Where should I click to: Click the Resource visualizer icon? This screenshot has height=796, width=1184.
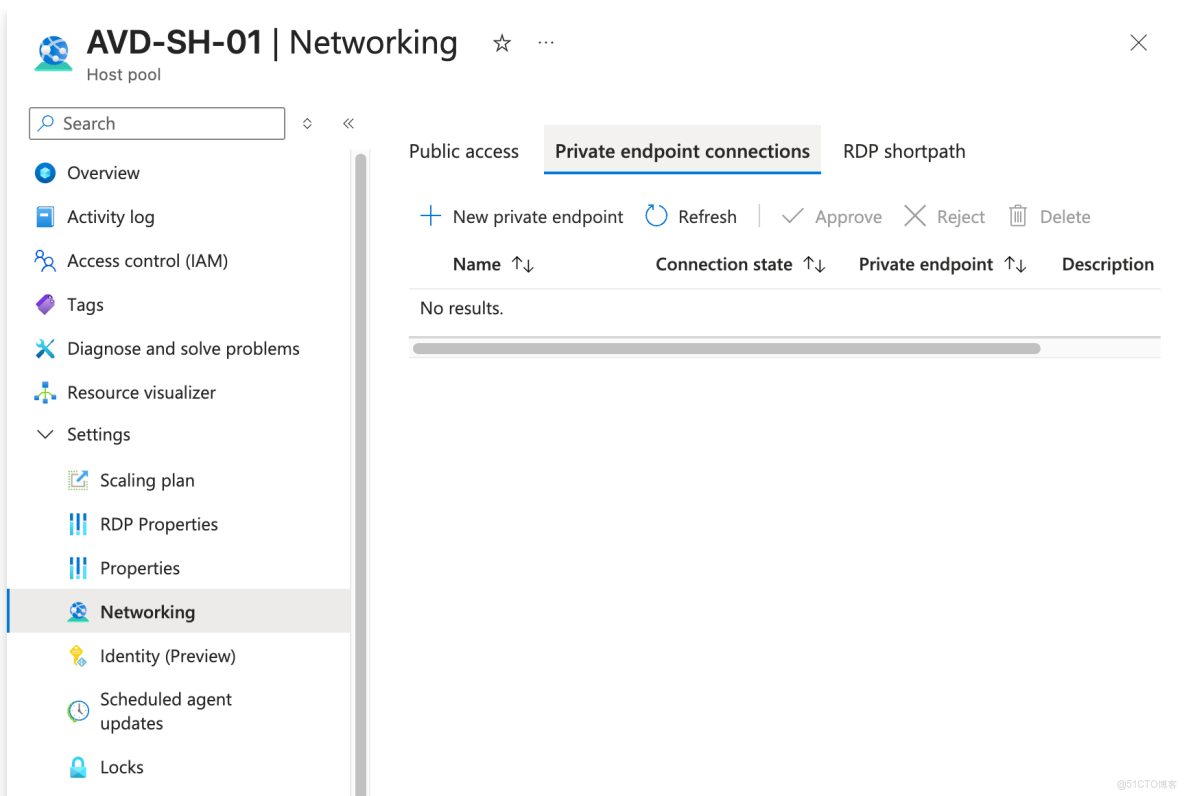44,392
